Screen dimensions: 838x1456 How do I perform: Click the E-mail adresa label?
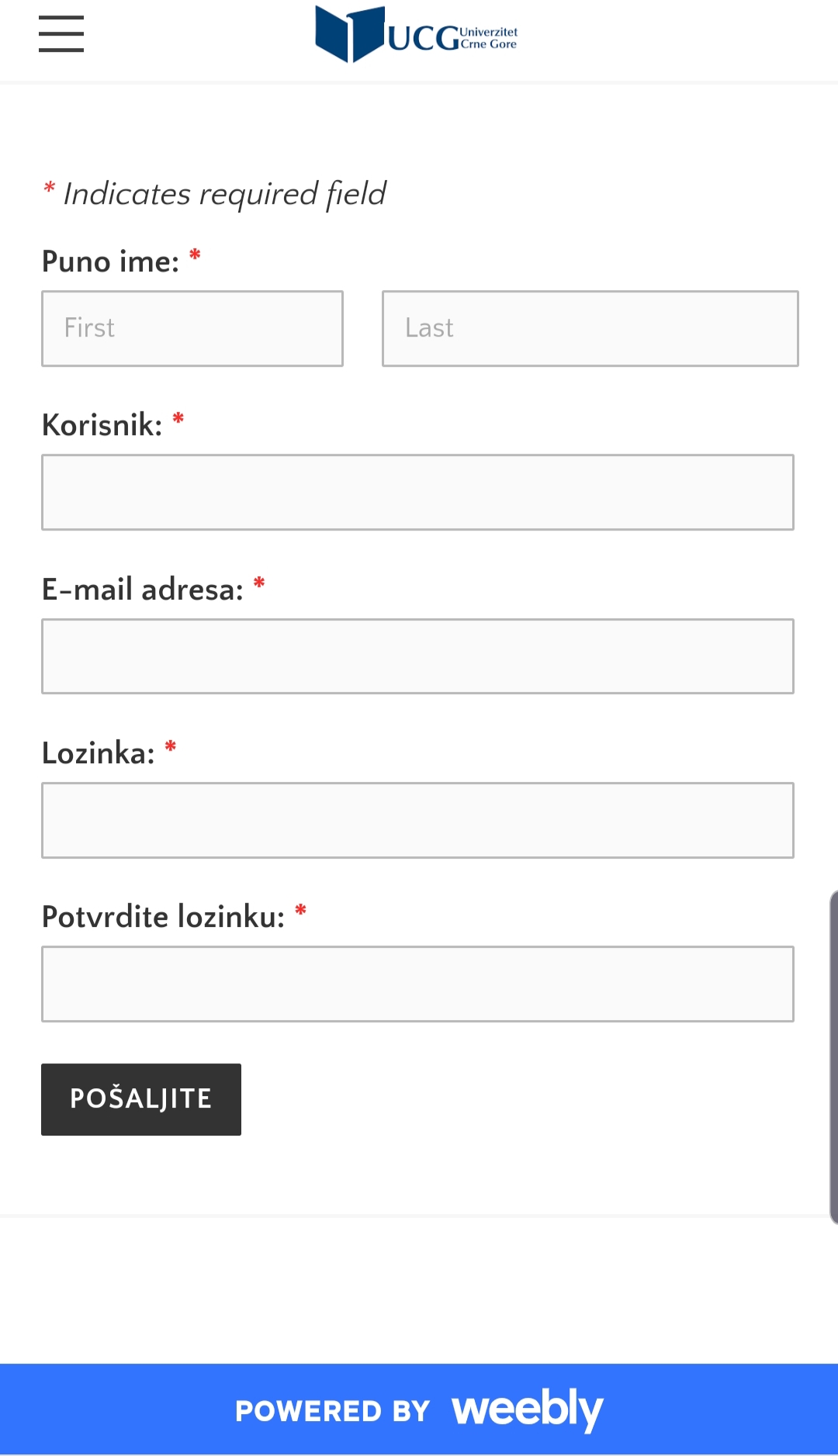tap(143, 590)
